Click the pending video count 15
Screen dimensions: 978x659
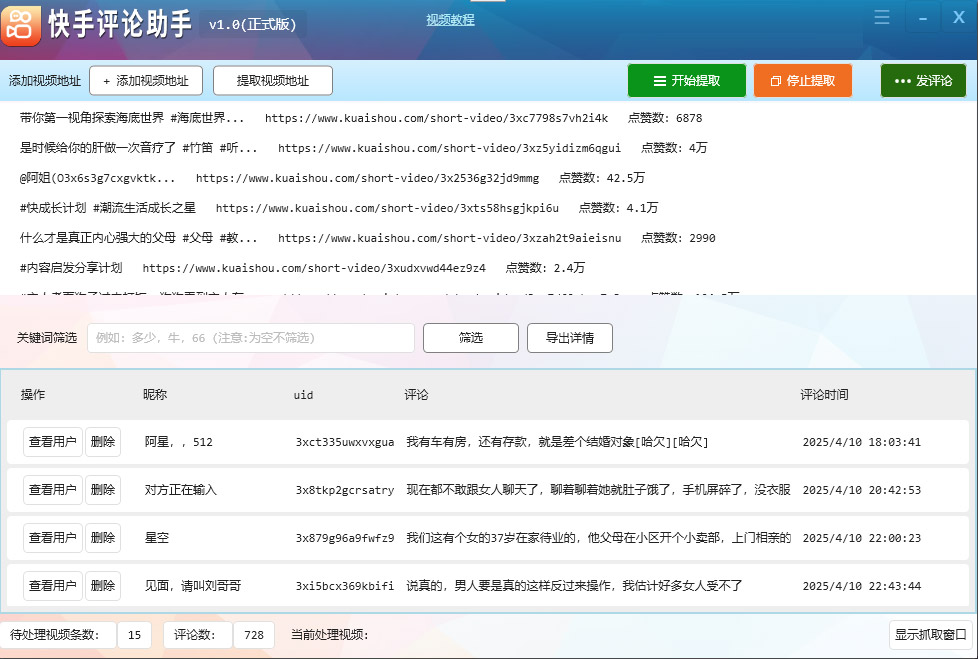[x=134, y=635]
